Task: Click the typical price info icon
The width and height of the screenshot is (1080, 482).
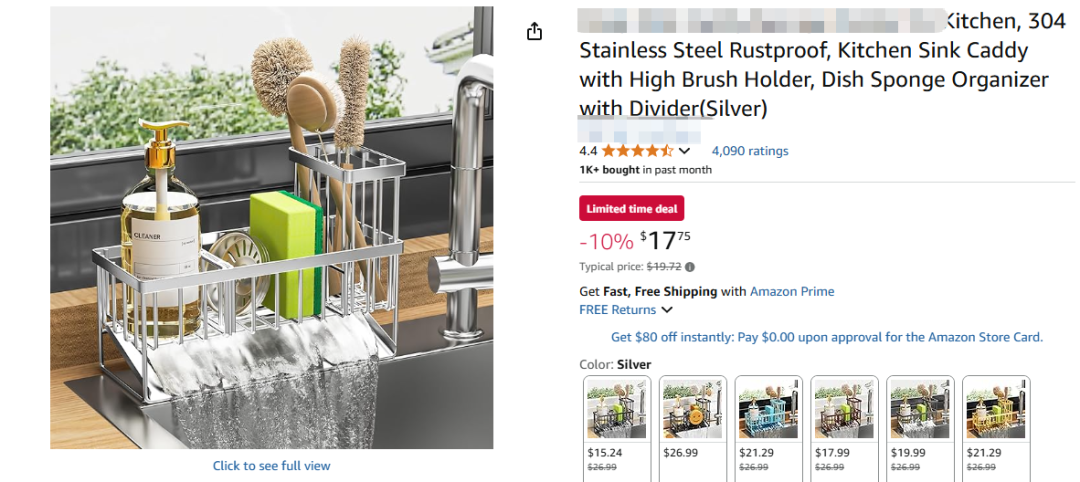Action: point(690,267)
